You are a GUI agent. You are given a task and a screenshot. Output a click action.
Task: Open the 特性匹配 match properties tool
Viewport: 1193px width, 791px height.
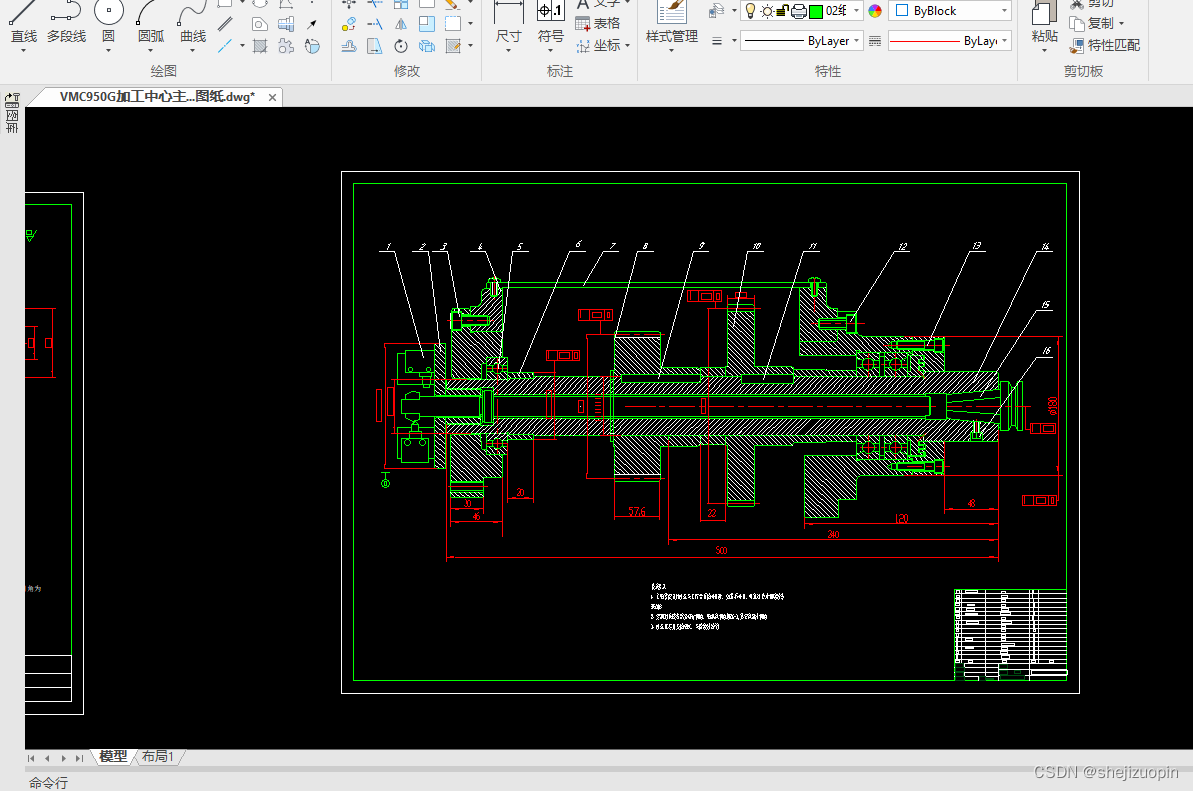pos(1104,46)
